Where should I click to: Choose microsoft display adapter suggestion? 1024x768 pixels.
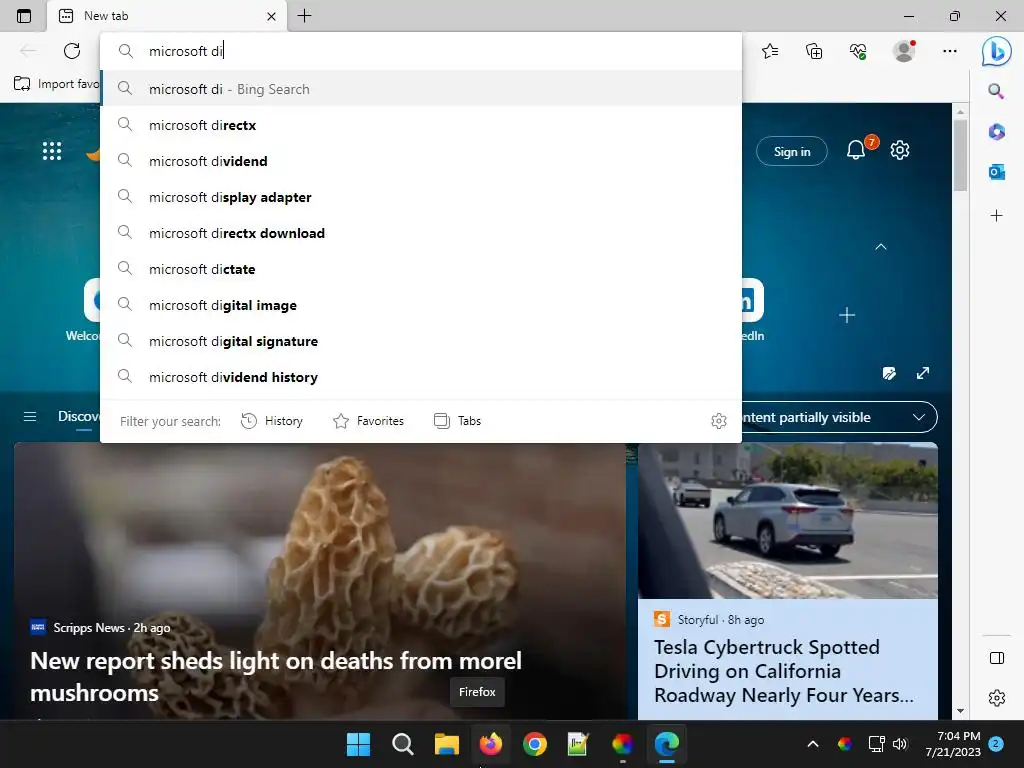(x=421, y=197)
